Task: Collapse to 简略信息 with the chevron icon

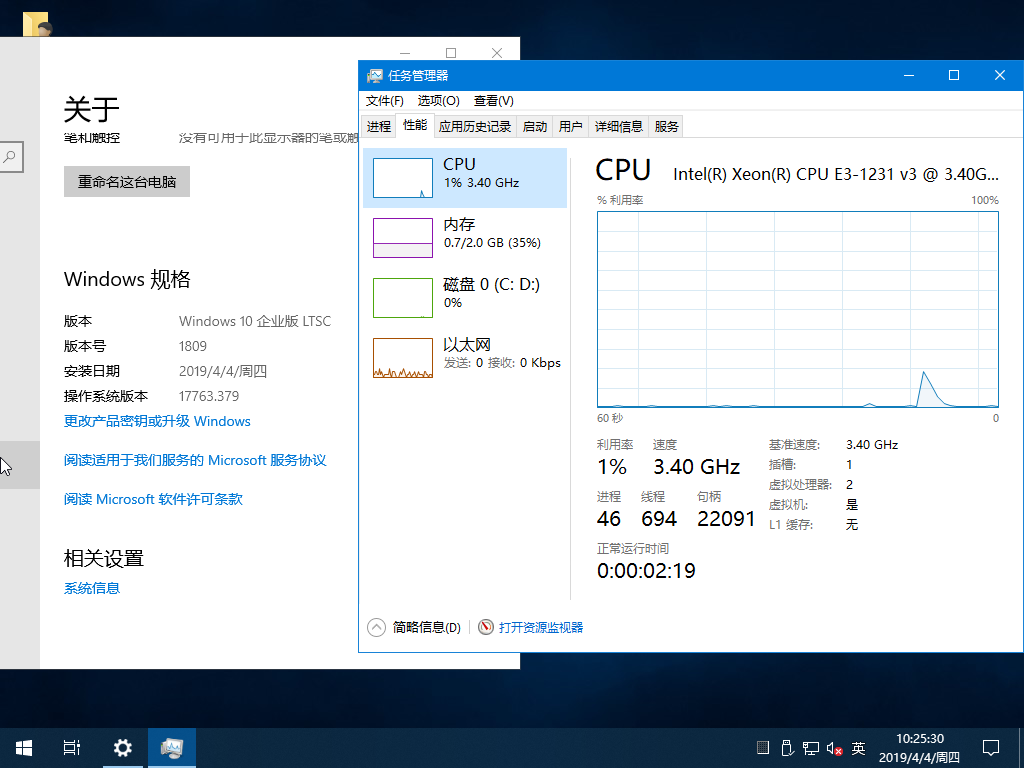Action: [376, 628]
